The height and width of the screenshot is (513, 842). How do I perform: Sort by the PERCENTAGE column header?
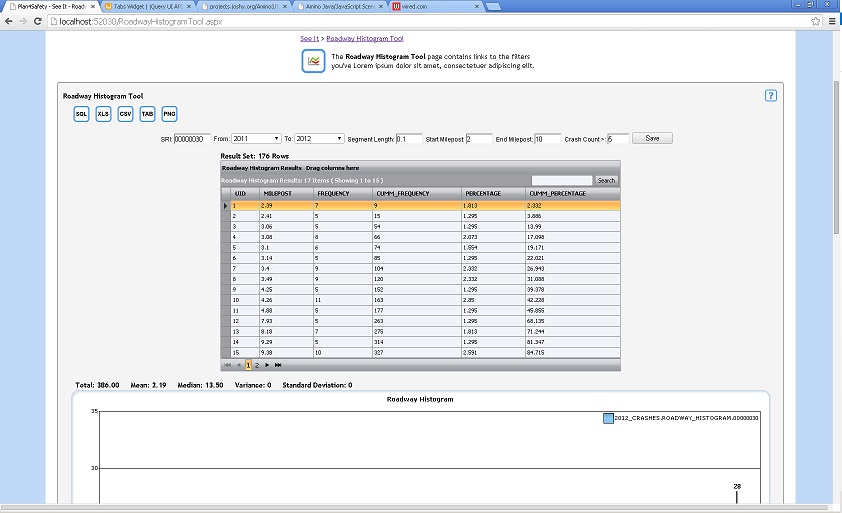tap(493, 193)
